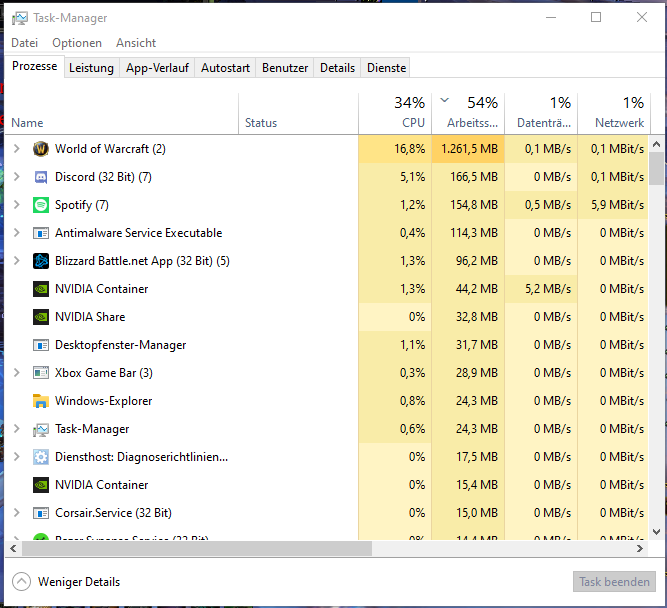Click the World of Warcraft icon
This screenshot has height=608, width=667.
click(x=41, y=149)
